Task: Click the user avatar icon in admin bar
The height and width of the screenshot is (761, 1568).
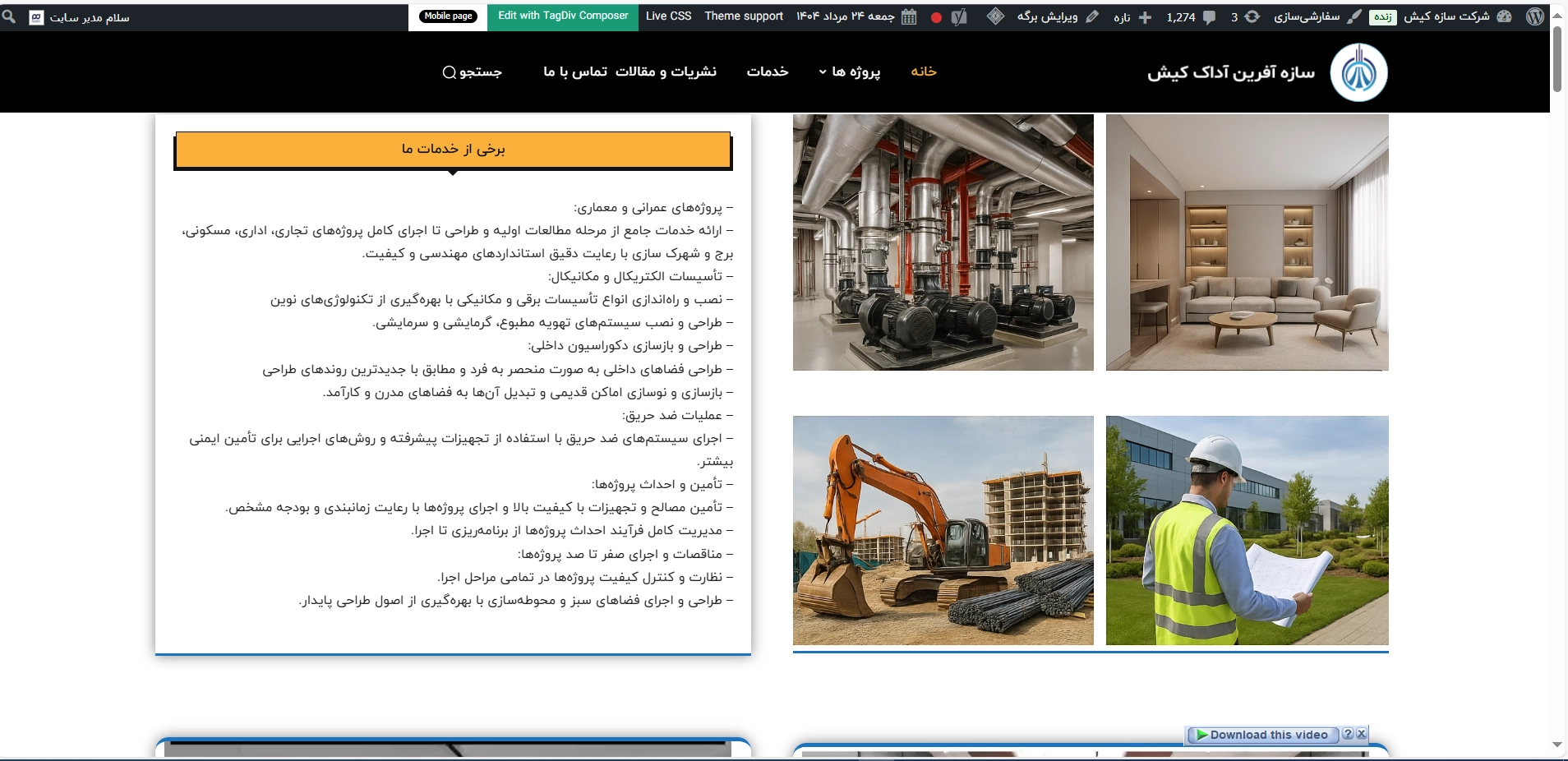Action: [x=36, y=17]
